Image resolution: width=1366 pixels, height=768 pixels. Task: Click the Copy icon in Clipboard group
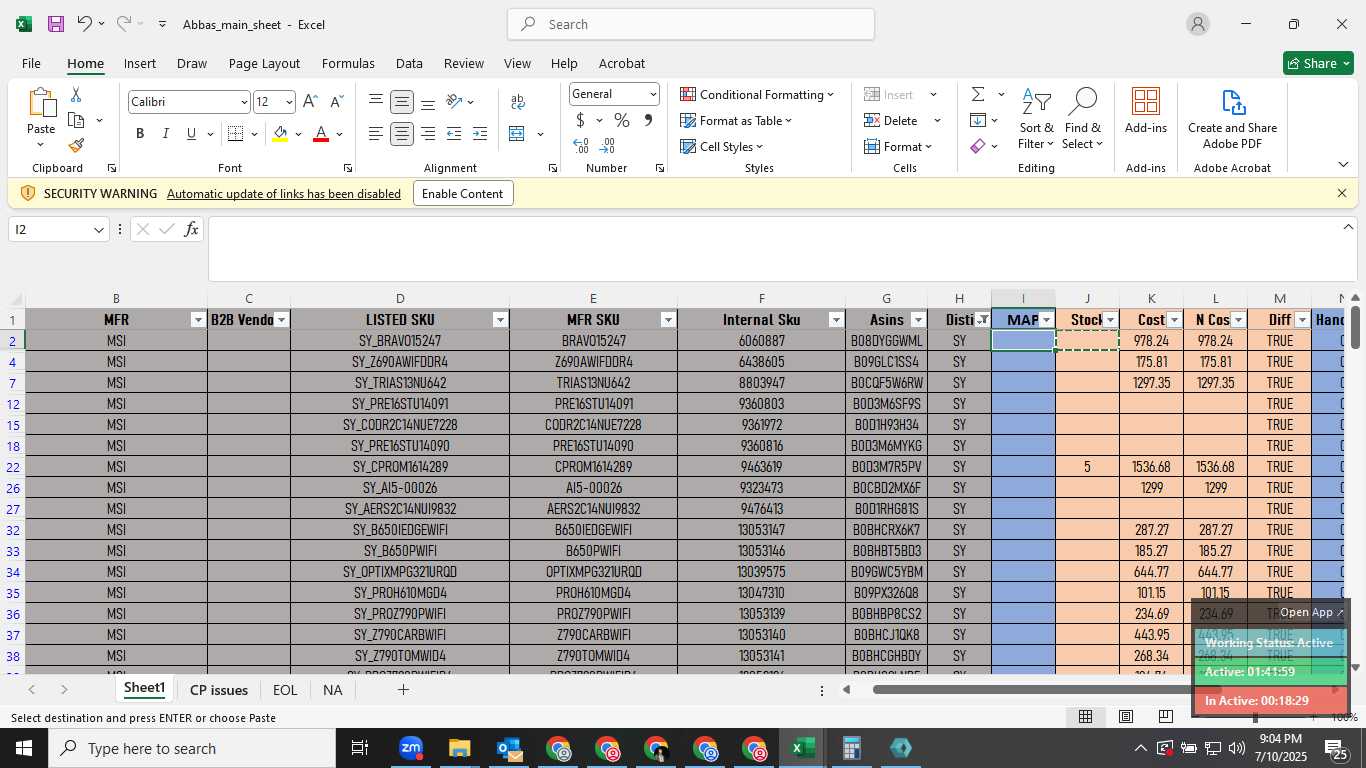click(76, 120)
